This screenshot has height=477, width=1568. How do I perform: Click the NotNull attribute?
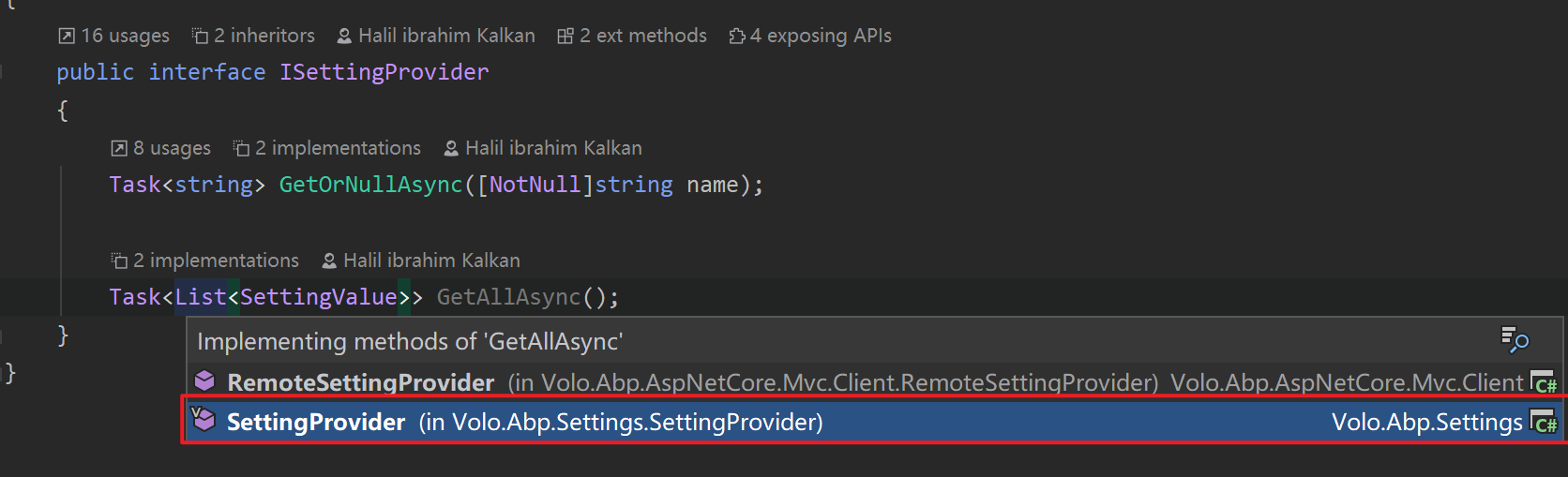535,185
